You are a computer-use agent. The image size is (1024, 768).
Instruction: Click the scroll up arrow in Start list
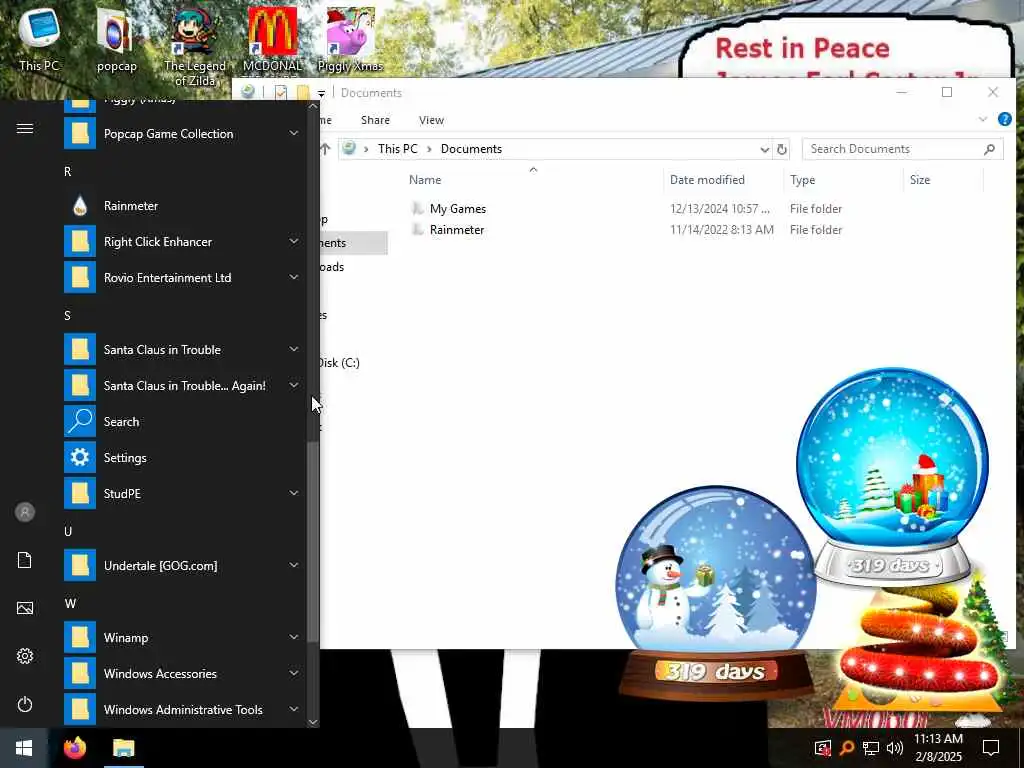point(313,106)
